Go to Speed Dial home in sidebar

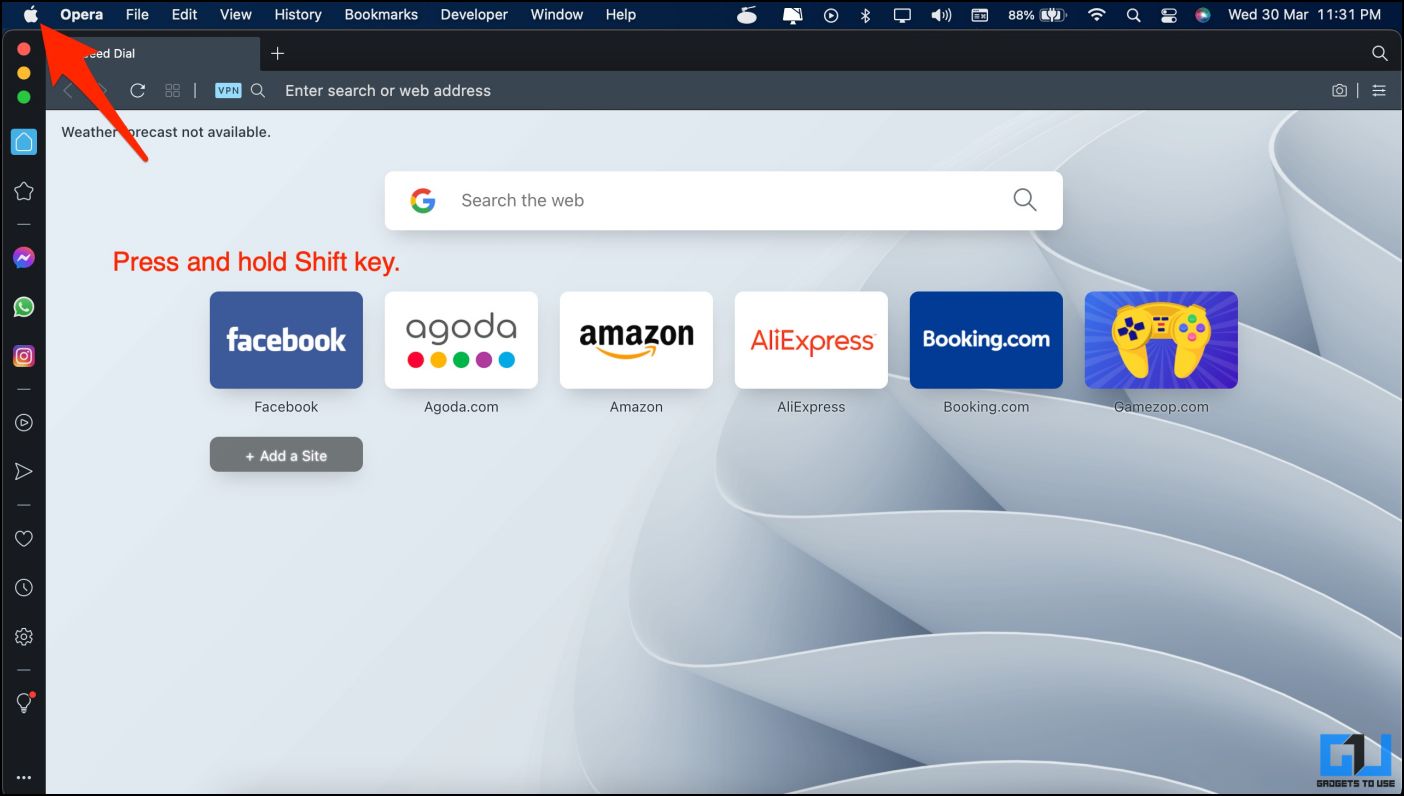[x=24, y=142]
